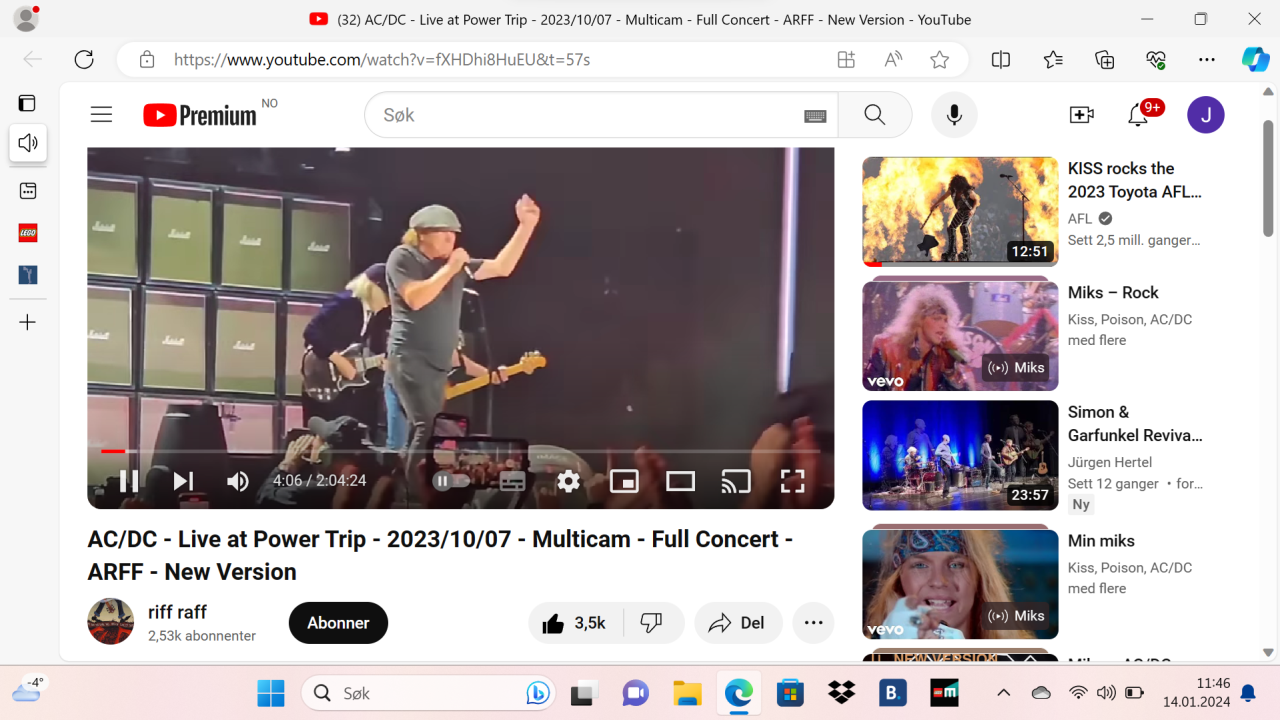Viewport: 1280px width, 720px height.
Task: Go to YouTube Premium home logo
Action: pyautogui.click(x=200, y=115)
